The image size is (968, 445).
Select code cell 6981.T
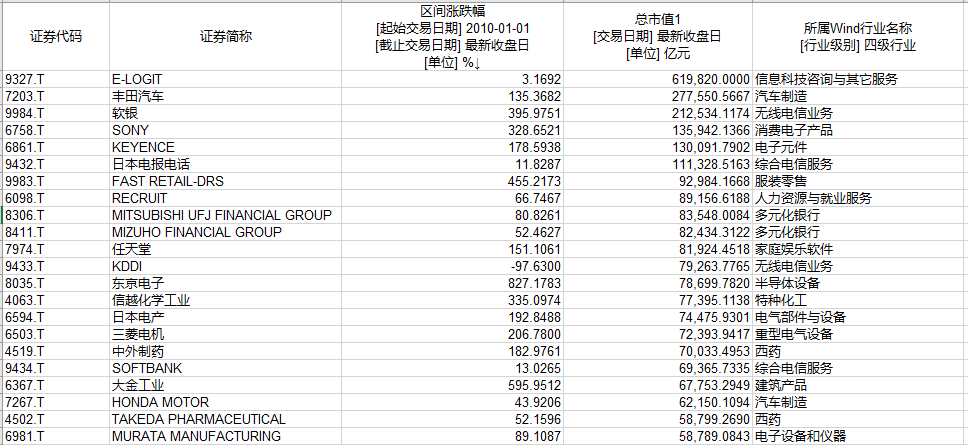pyautogui.click(x=56, y=436)
